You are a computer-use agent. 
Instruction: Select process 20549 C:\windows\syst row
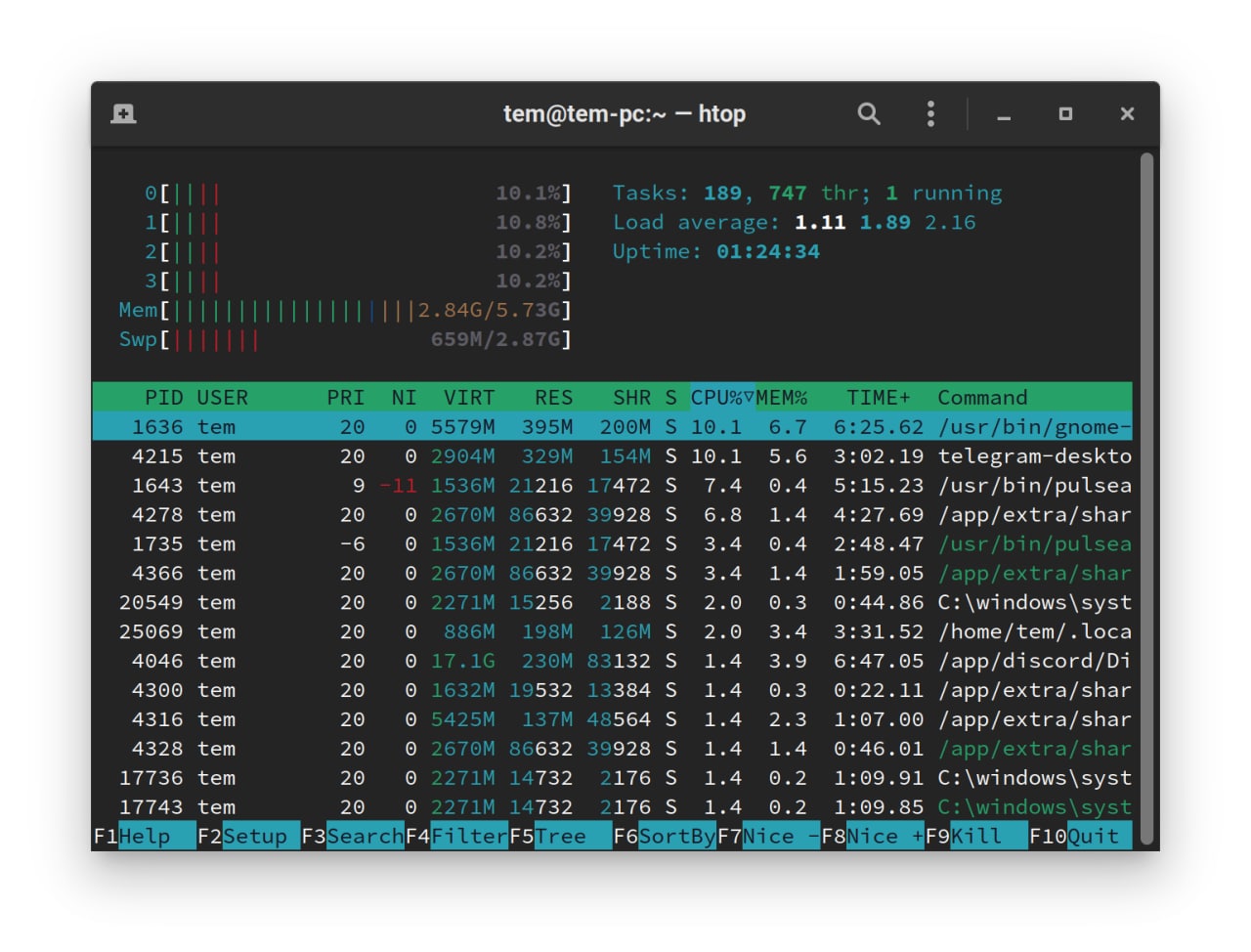coord(613,603)
